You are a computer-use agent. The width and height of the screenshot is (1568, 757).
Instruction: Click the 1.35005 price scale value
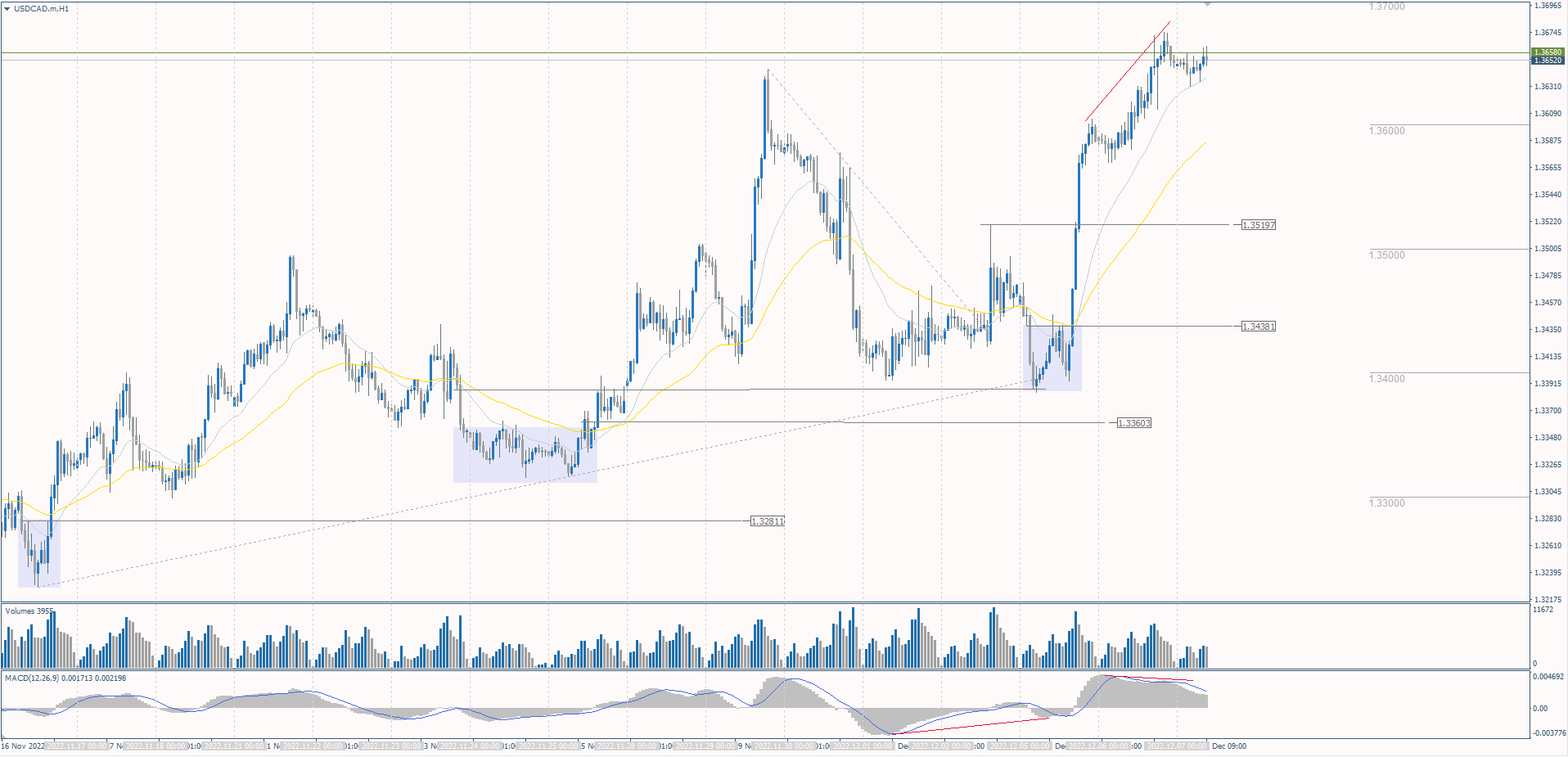1548,249
